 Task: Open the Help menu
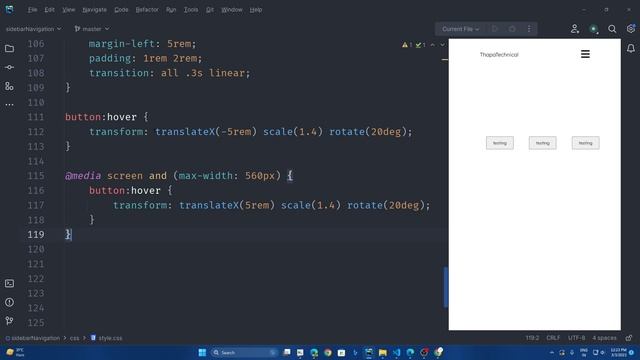click(x=256, y=9)
